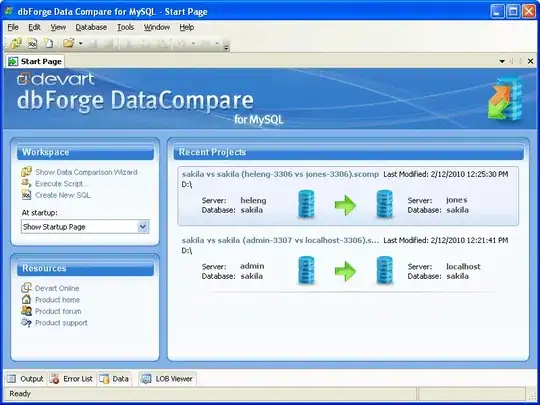Image resolution: width=540 pixels, height=405 pixels.
Task: Switch to the Data tab
Action: coord(115,379)
